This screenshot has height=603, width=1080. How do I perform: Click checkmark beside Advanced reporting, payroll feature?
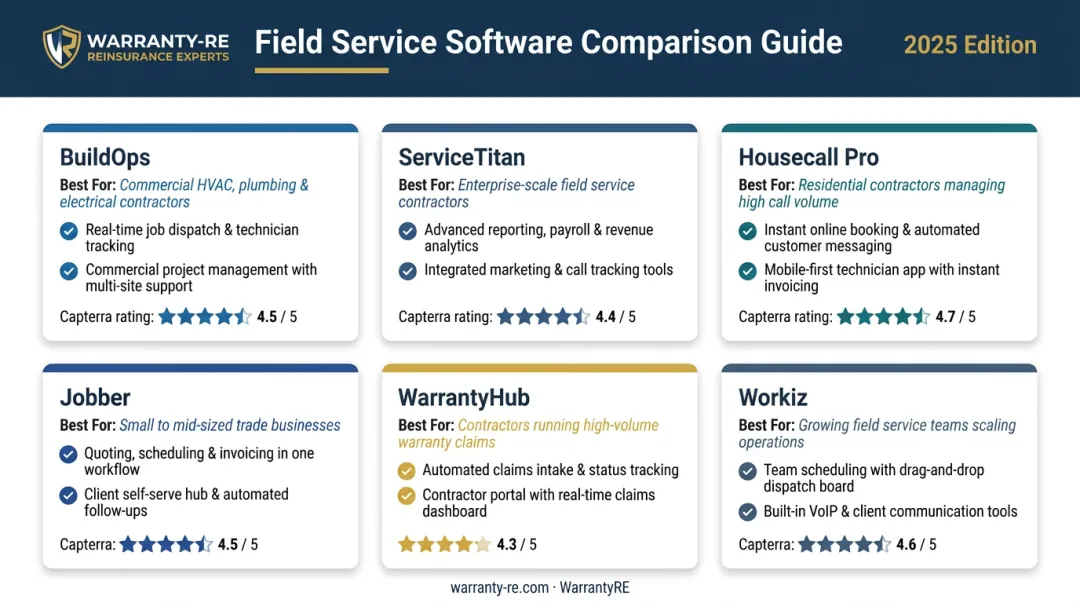click(408, 231)
